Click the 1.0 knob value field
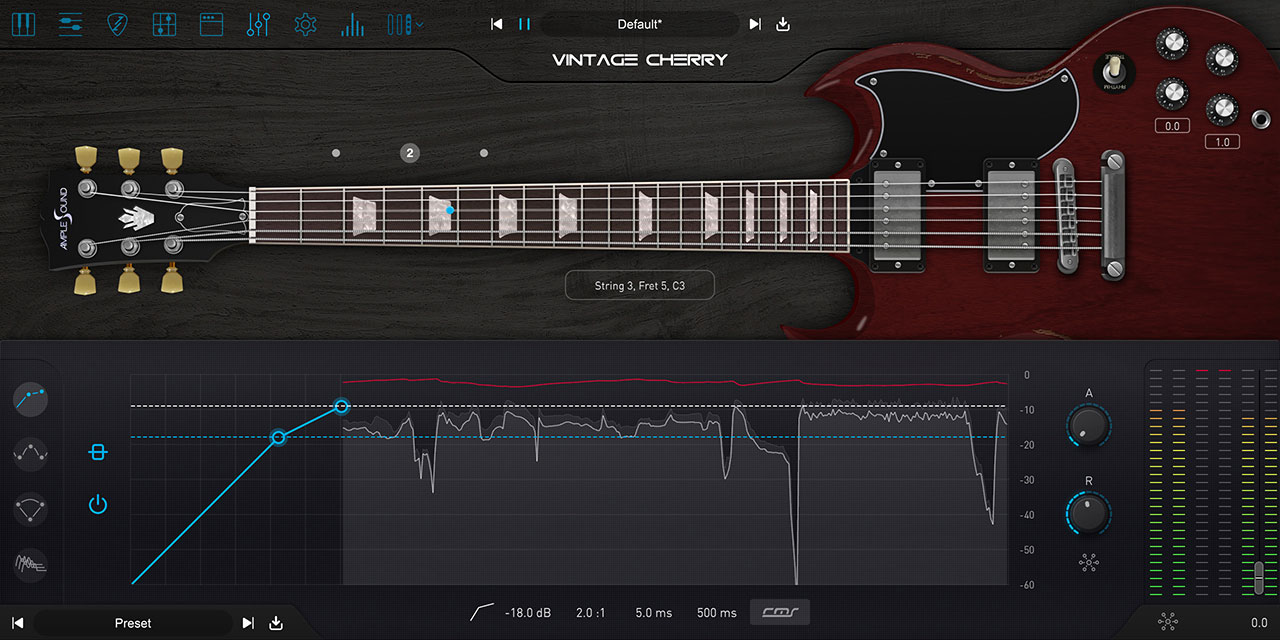 1222,142
